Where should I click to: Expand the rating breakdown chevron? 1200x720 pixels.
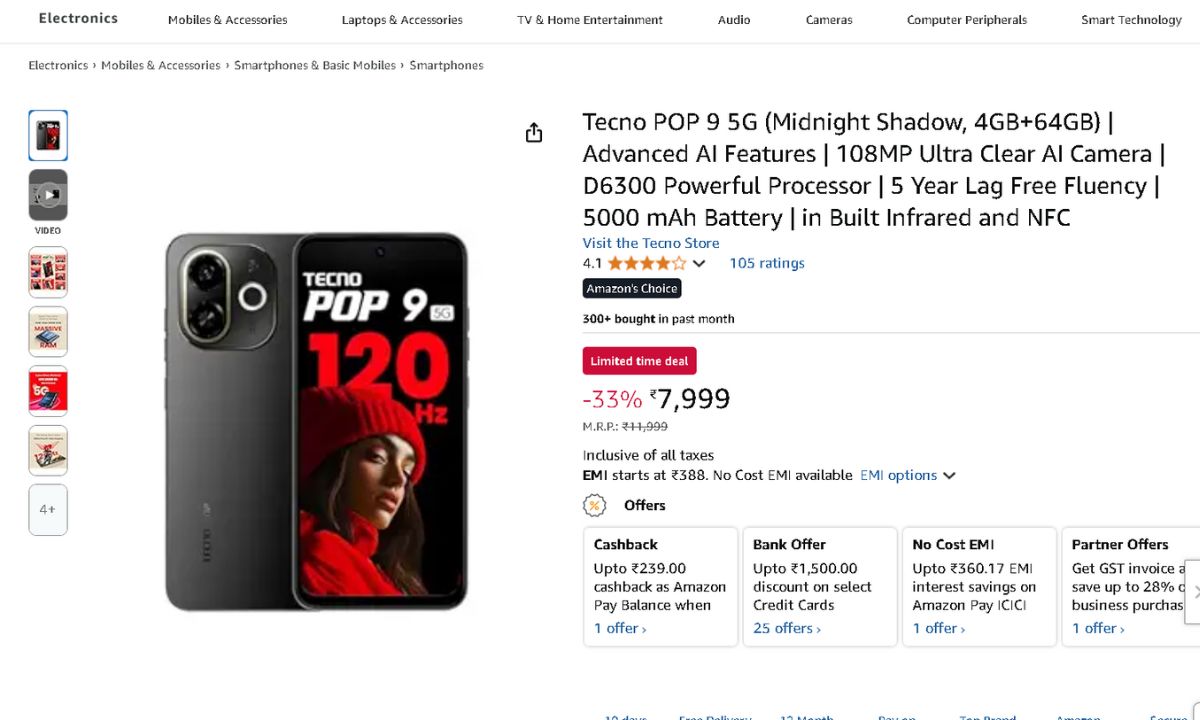[x=699, y=264]
